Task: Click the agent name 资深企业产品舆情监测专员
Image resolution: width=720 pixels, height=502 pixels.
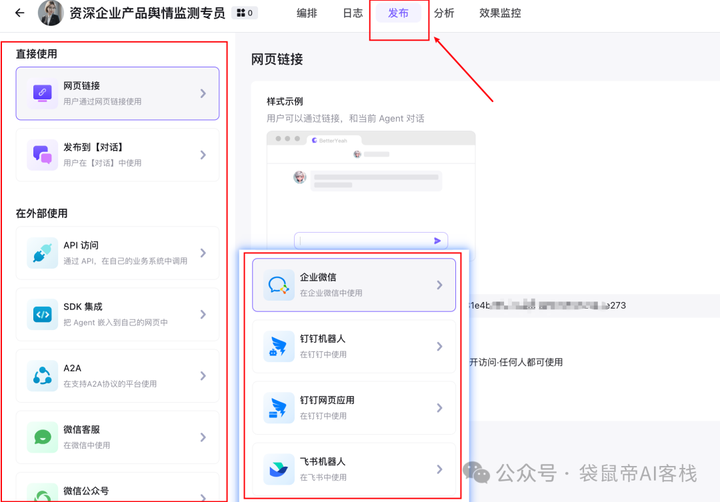Action: coord(147,13)
